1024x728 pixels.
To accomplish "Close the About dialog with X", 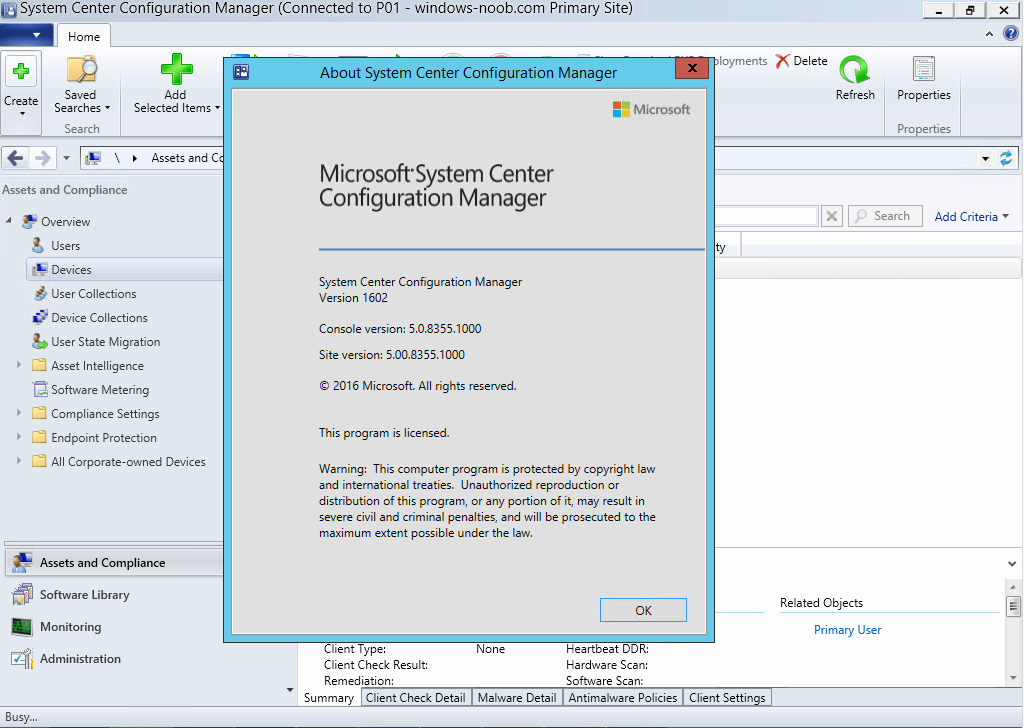I will tap(692, 68).
